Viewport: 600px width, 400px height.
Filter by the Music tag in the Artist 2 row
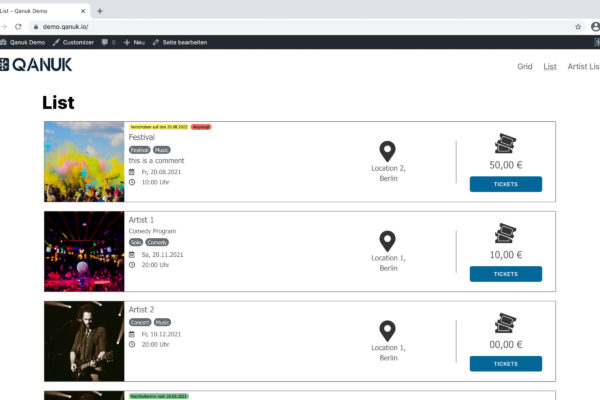click(x=162, y=322)
